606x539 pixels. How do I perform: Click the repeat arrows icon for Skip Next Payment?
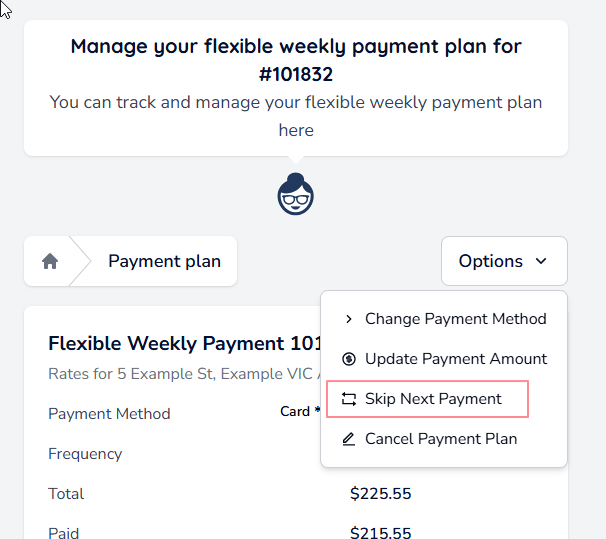348,399
